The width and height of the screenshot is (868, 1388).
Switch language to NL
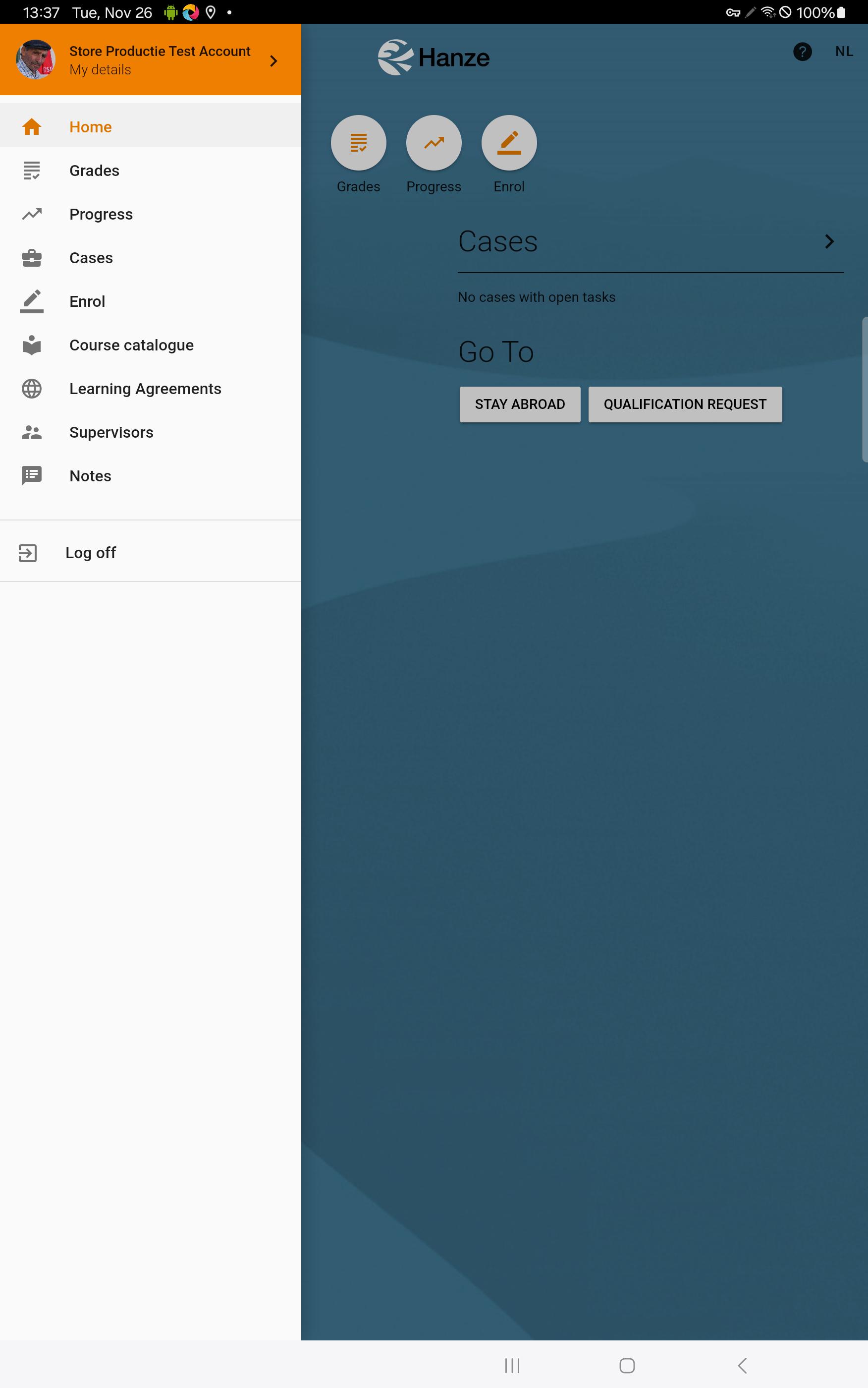[x=843, y=52]
